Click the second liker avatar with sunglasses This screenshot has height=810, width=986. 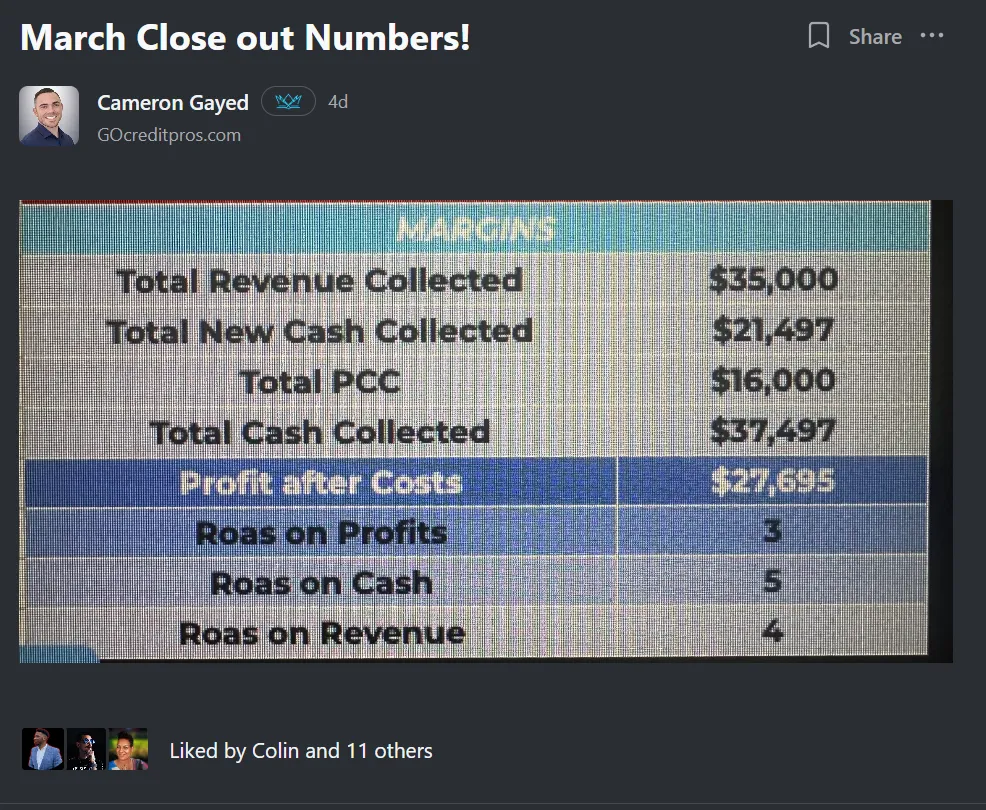tap(86, 749)
